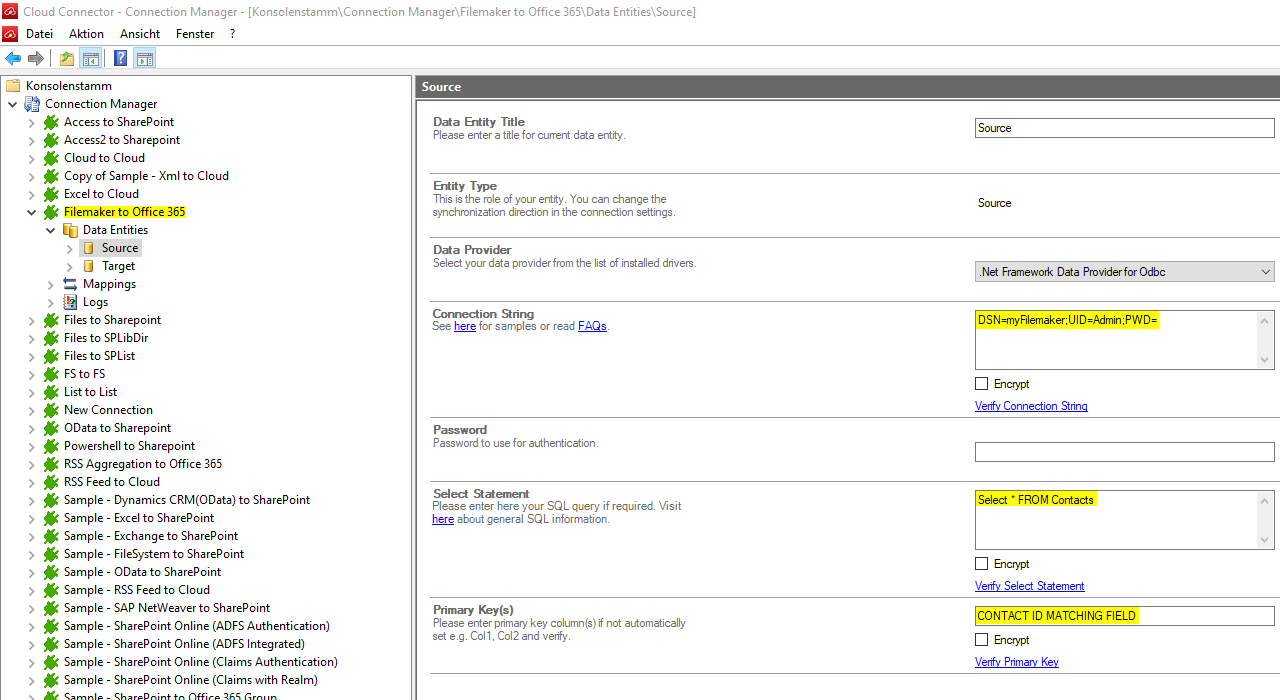Click the Forward arrow toolbar icon

pos(36,59)
